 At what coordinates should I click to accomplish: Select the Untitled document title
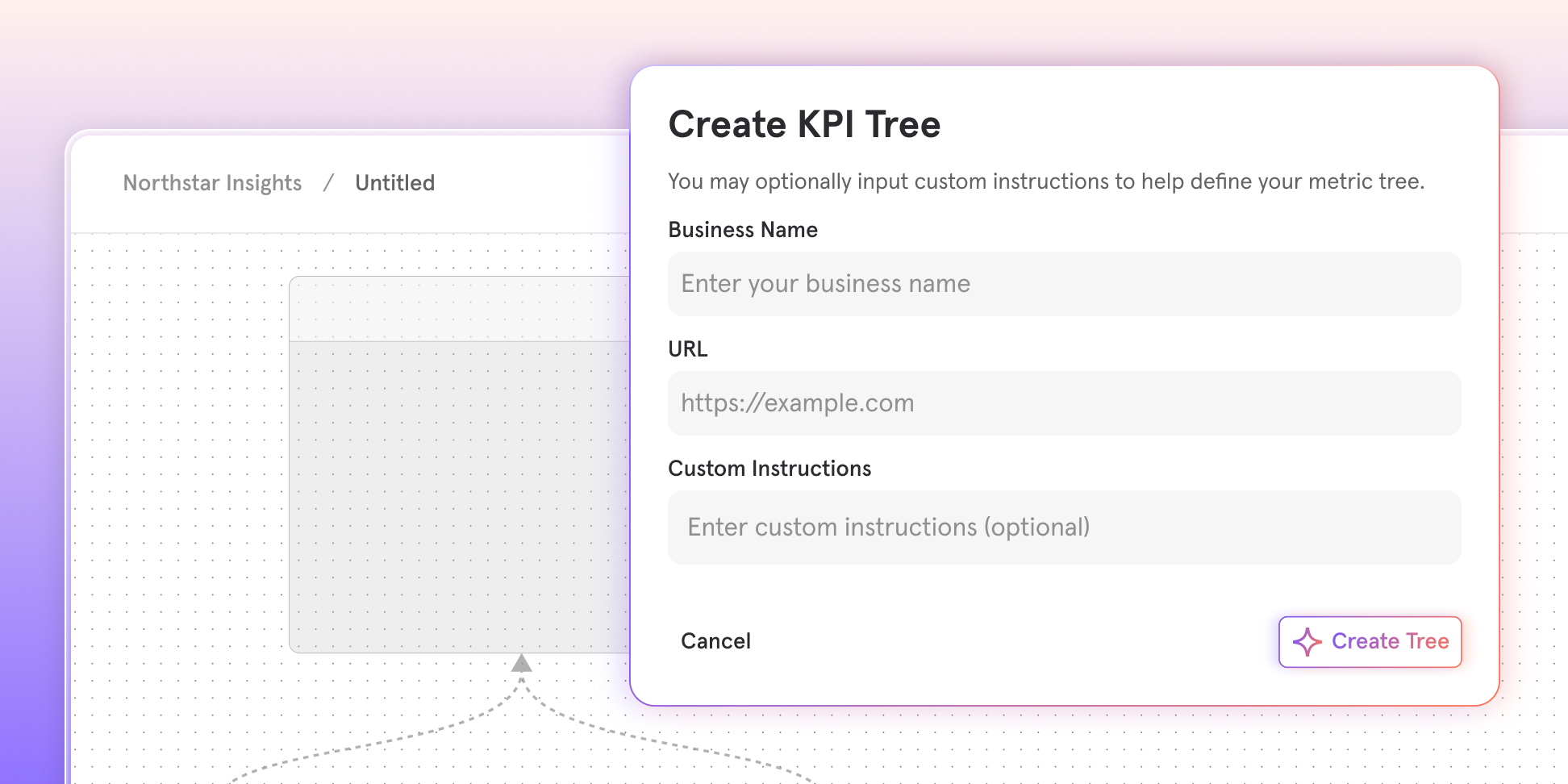pos(394,183)
